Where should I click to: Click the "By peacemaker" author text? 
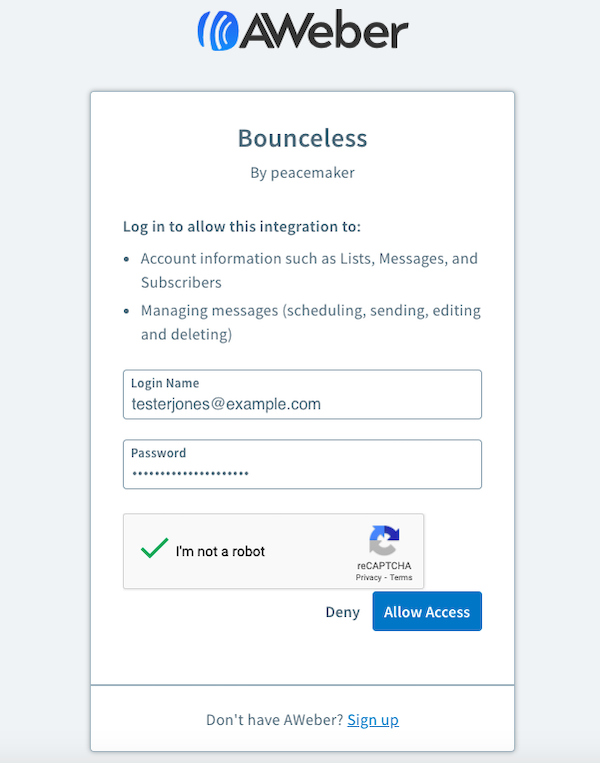pyautogui.click(x=302, y=172)
